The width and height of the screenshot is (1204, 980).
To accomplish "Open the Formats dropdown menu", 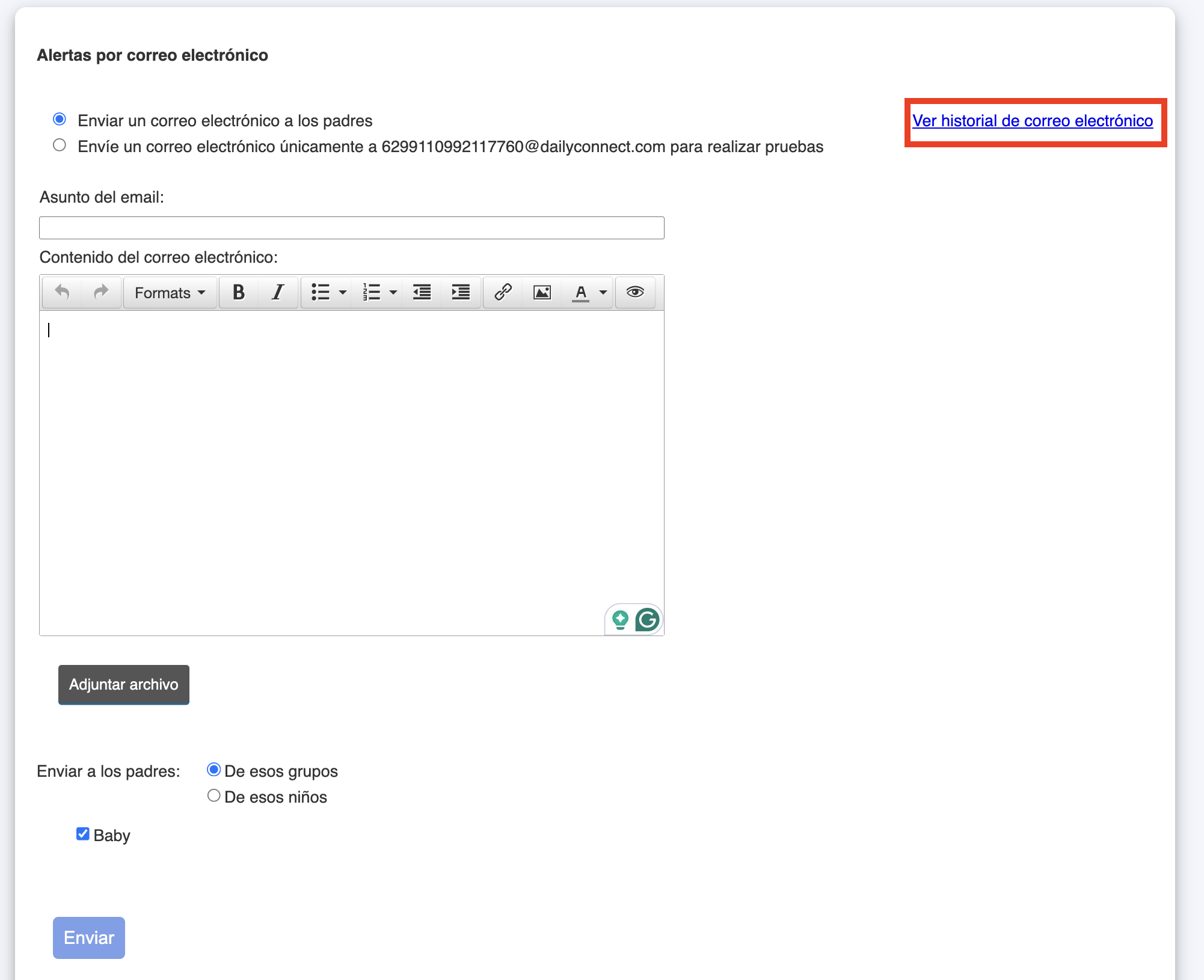I will [170, 292].
